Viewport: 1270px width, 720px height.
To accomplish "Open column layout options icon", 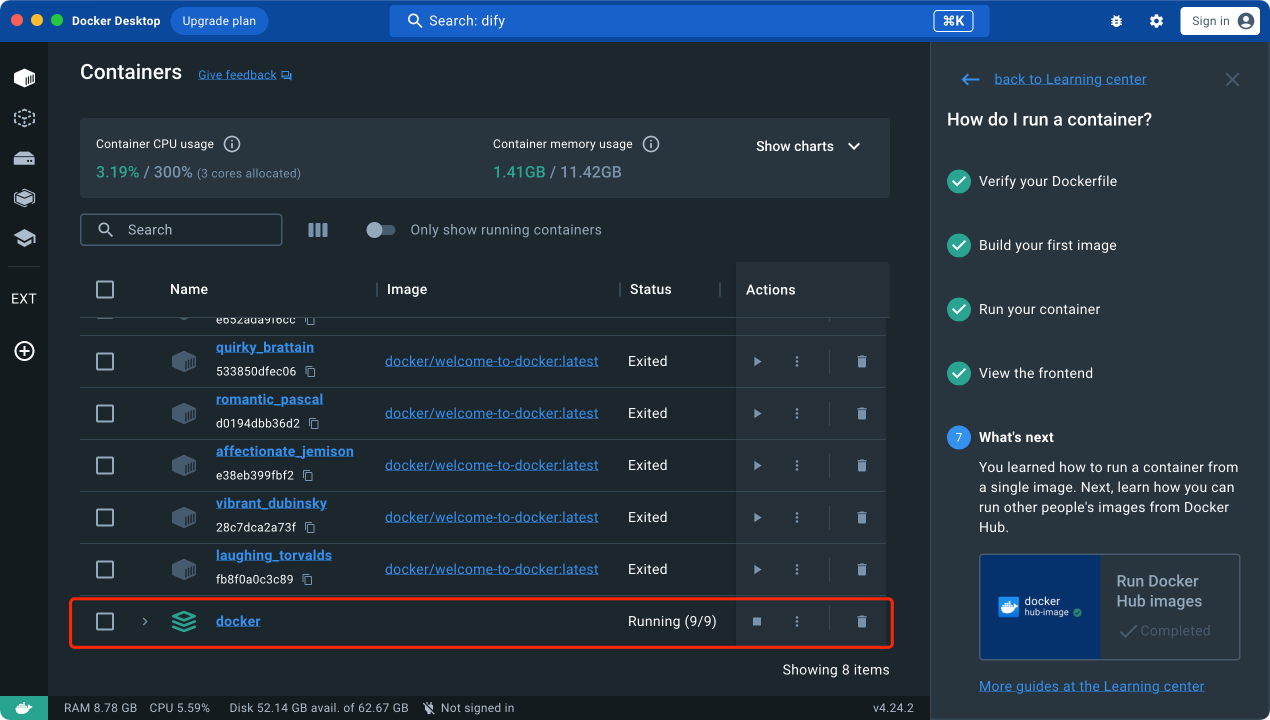I will (318, 230).
